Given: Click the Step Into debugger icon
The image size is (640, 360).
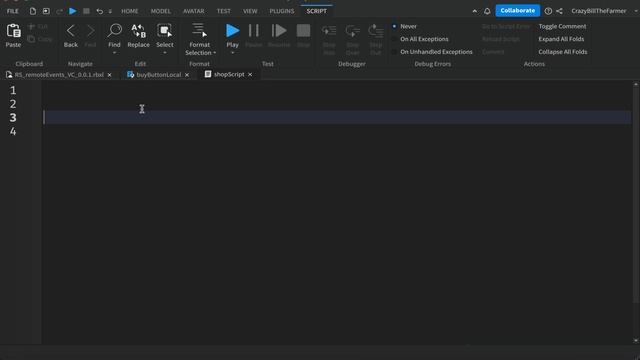Looking at the screenshot, I should tap(329, 31).
